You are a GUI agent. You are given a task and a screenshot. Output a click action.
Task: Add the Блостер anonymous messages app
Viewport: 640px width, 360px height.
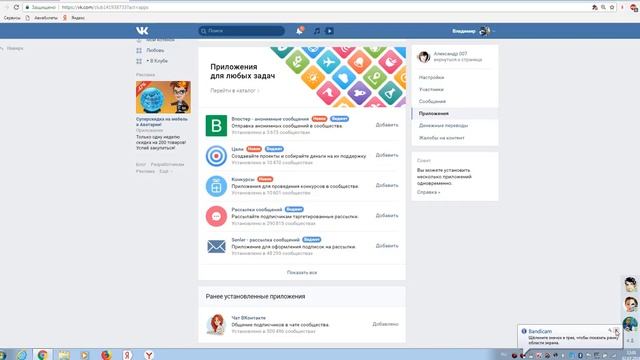387,125
